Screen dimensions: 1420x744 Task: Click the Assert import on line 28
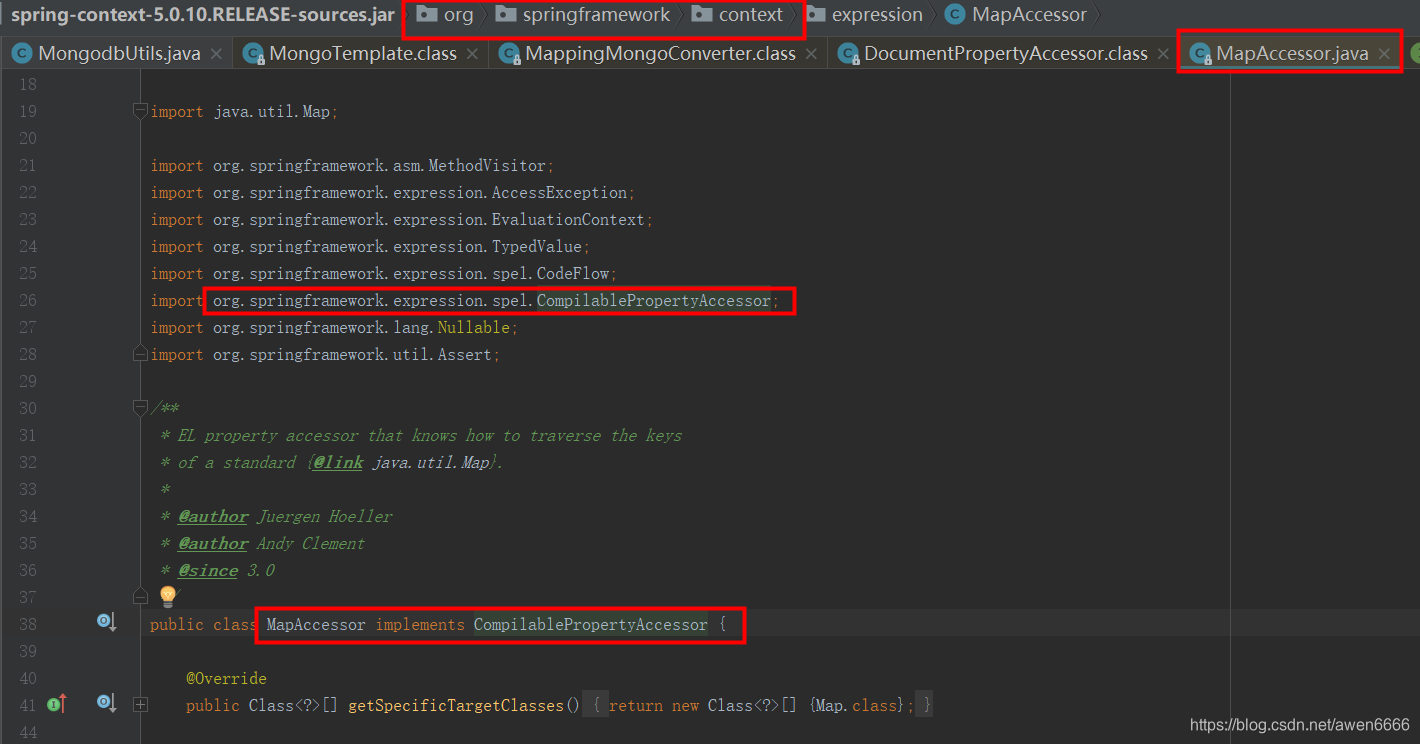coord(325,355)
